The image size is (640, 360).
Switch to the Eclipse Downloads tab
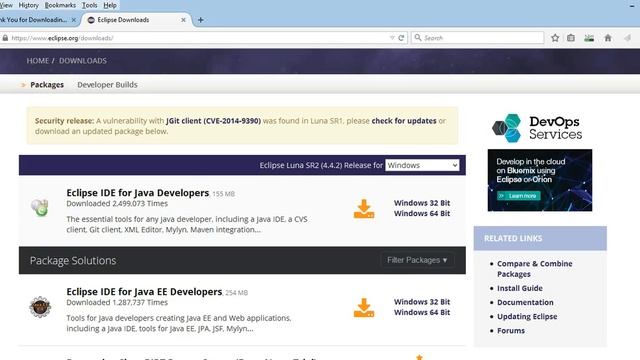136,20
